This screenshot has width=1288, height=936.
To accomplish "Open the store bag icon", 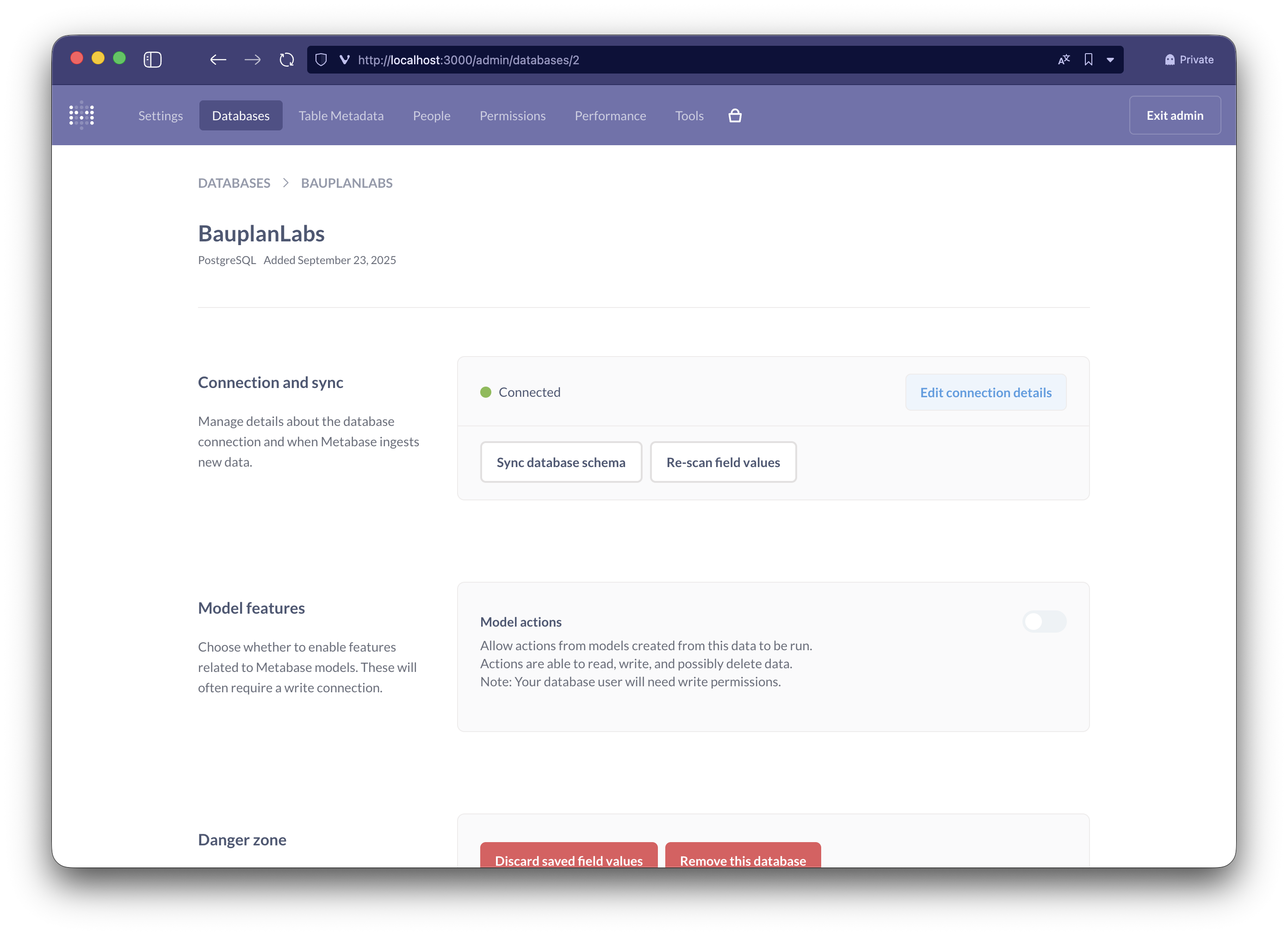I will (x=735, y=116).
